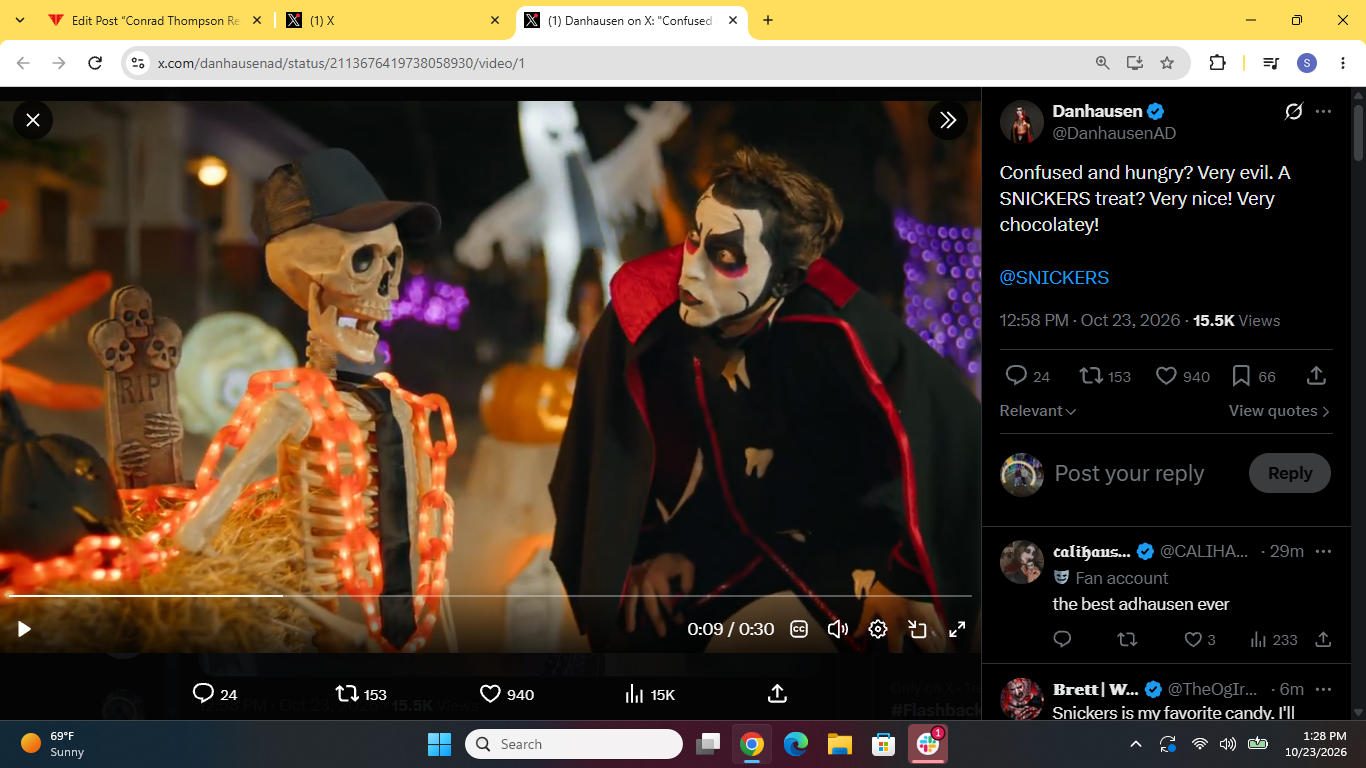The image size is (1366, 768).
Task: Enter fullscreen video mode
Action: pos(957,629)
